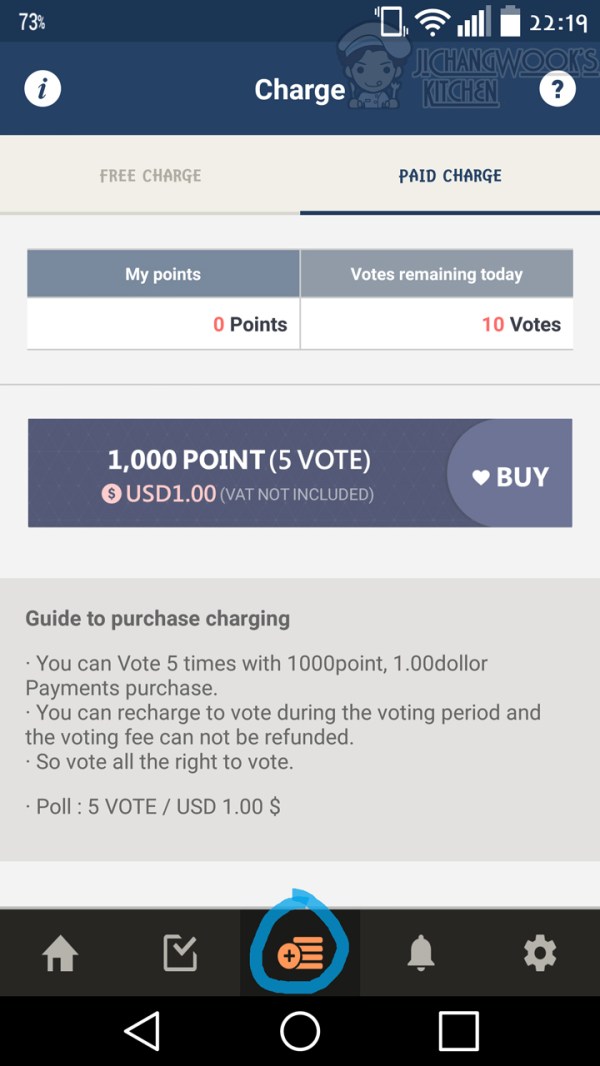Tap the info icon in header
This screenshot has height=1066, width=600.
point(43,89)
